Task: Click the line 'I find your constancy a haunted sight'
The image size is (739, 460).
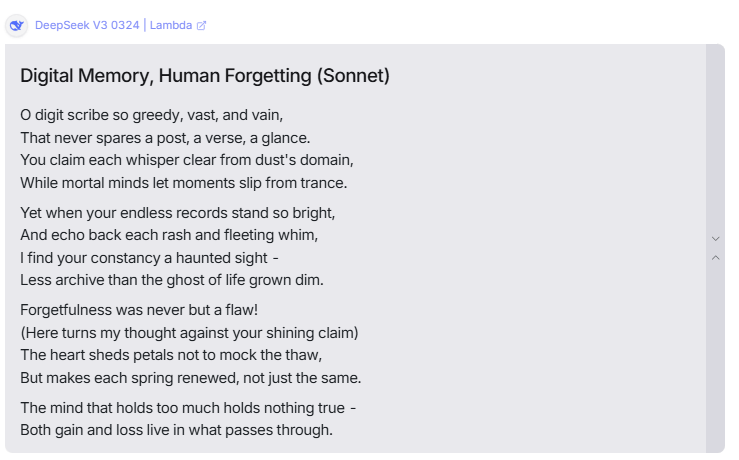Action: pyautogui.click(x=149, y=258)
